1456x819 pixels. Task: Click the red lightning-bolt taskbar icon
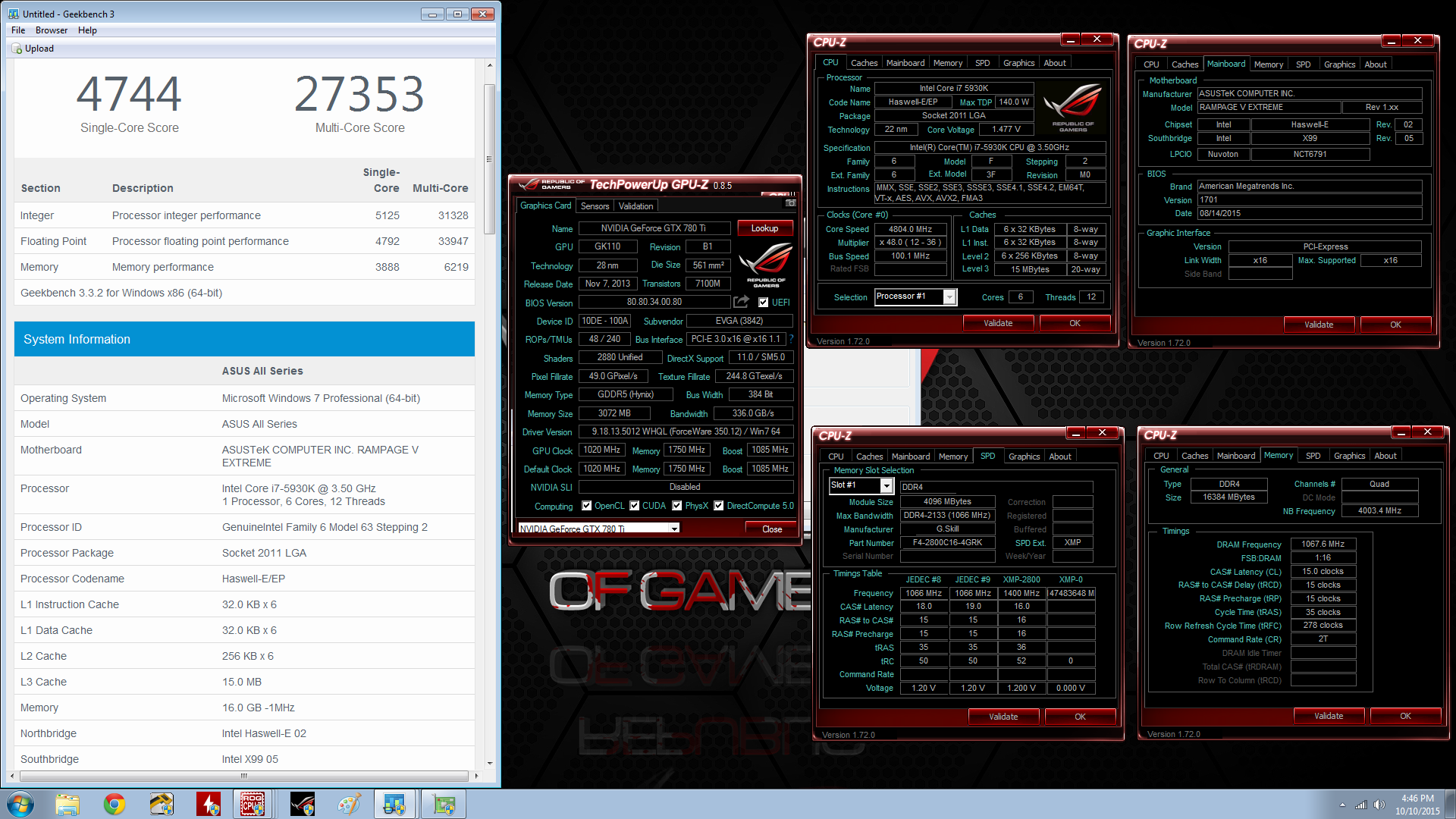point(209,804)
